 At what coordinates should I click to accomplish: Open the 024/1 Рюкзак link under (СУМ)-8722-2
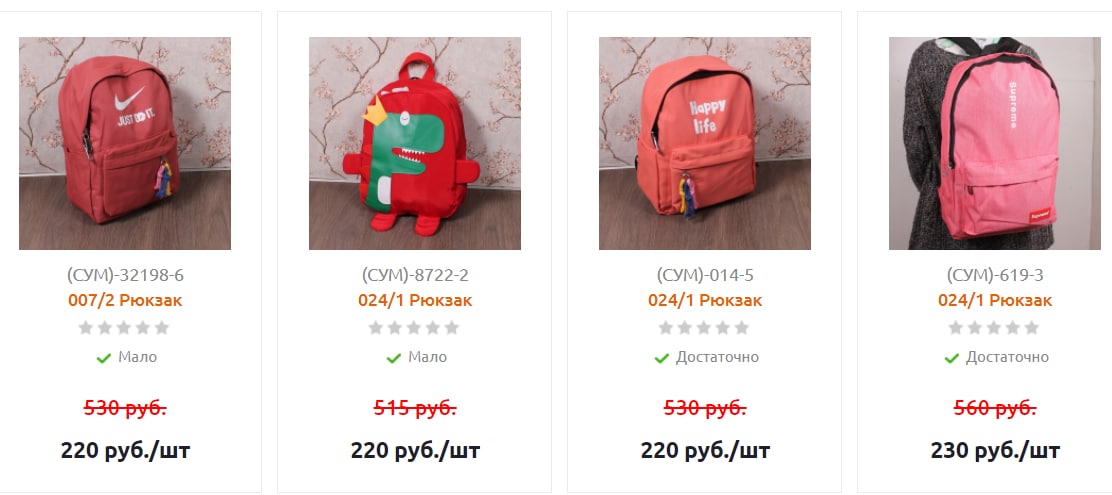(x=415, y=301)
